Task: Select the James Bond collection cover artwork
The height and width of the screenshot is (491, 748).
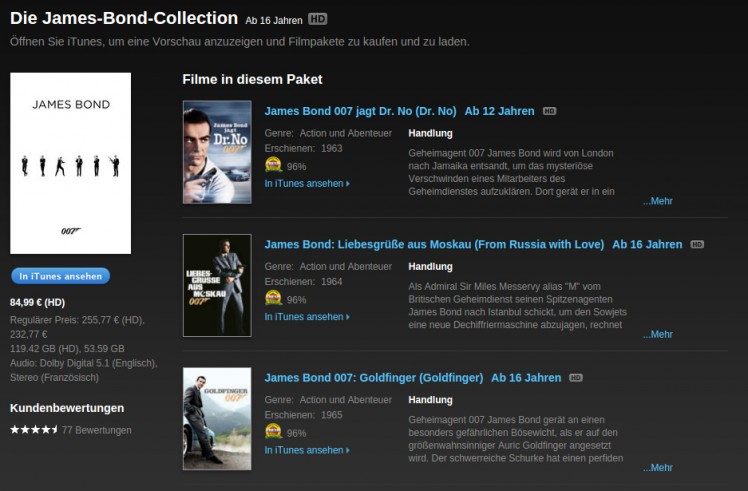Action: (70, 163)
